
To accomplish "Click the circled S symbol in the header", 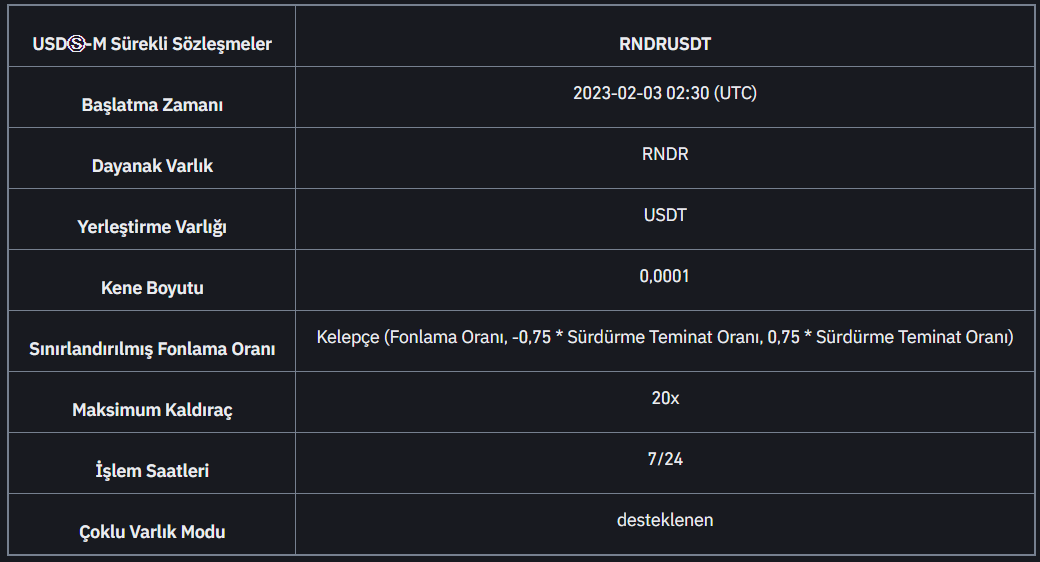I will (x=77, y=44).
